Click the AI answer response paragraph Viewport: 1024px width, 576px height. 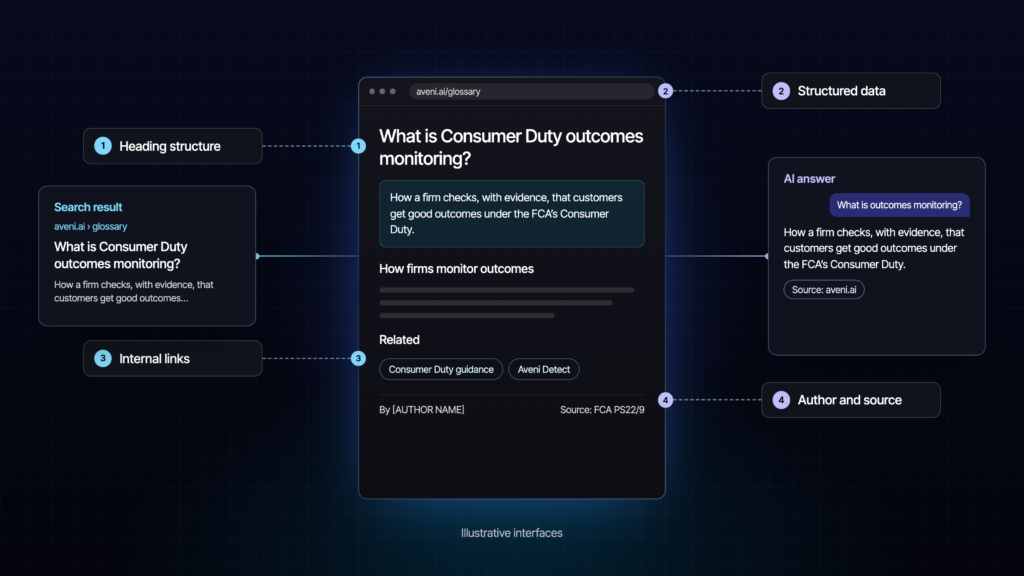874,248
